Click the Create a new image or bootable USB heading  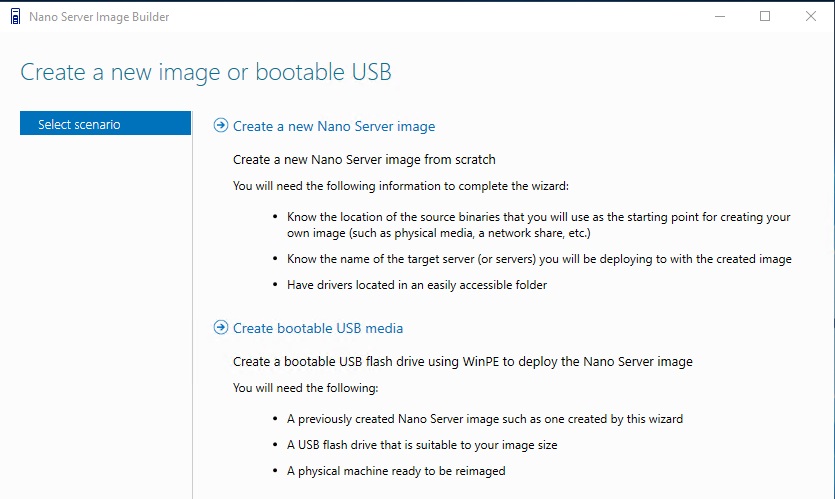pos(206,72)
